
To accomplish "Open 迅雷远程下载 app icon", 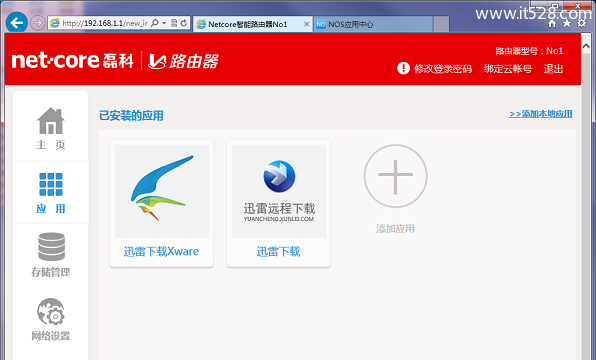I will (x=279, y=191).
